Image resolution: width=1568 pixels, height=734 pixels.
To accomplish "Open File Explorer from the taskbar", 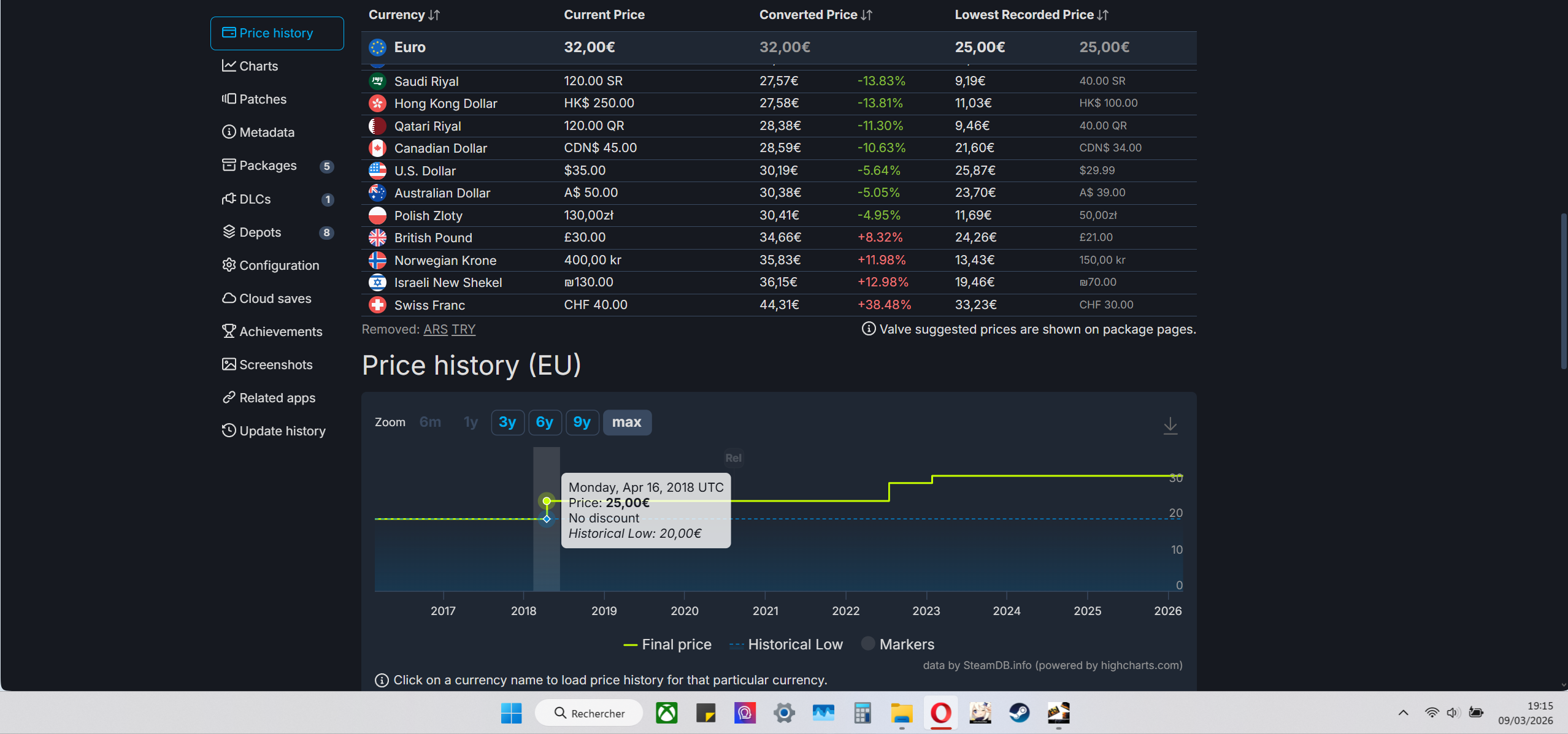I will pyautogui.click(x=901, y=713).
